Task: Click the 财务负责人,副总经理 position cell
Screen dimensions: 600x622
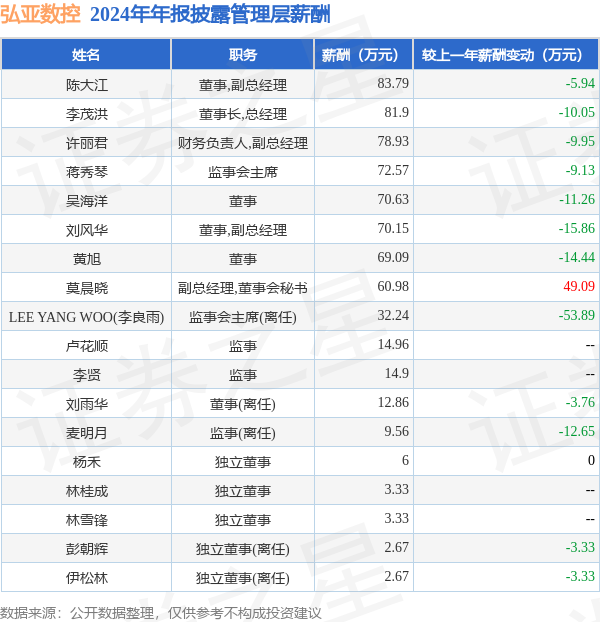Action: point(243,143)
